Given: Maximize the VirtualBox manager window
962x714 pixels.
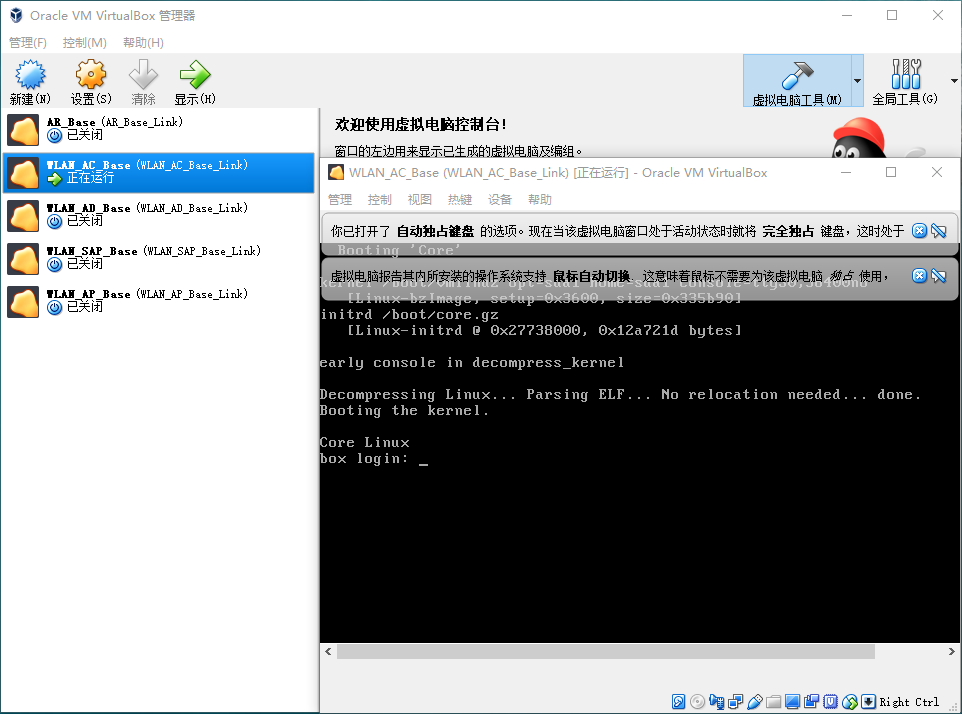Looking at the screenshot, I should tap(892, 15).
